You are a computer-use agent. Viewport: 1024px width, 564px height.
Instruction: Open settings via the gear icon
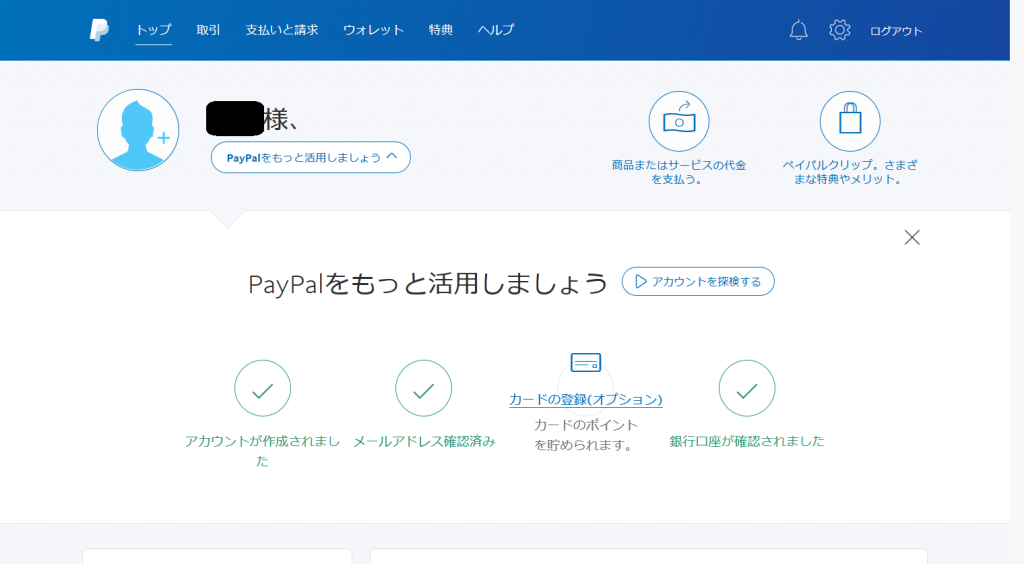point(839,30)
